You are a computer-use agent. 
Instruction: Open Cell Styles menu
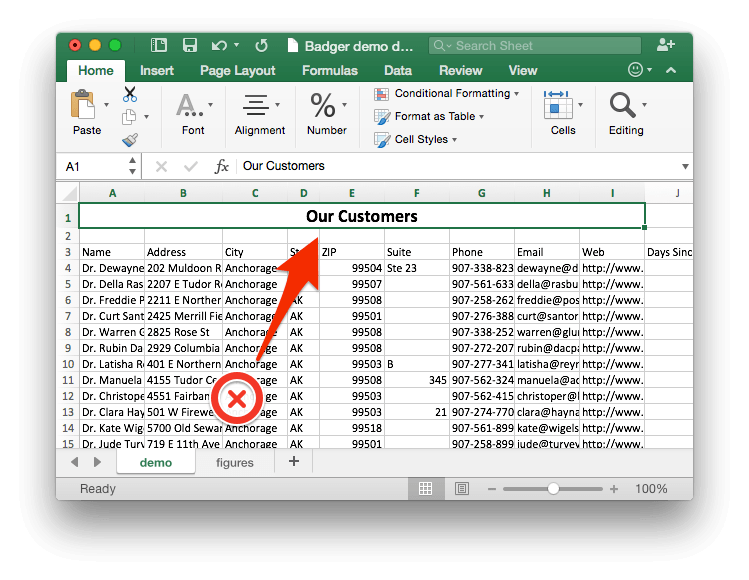pos(416,140)
